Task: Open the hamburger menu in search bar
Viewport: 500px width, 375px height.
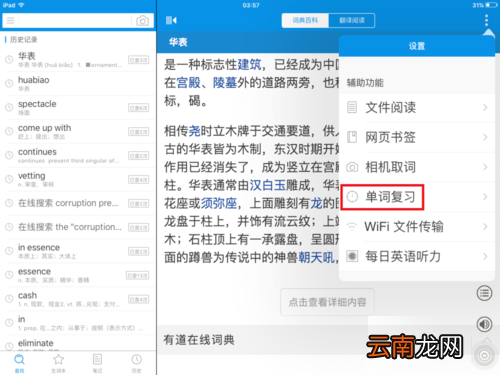Action: pos(11,21)
